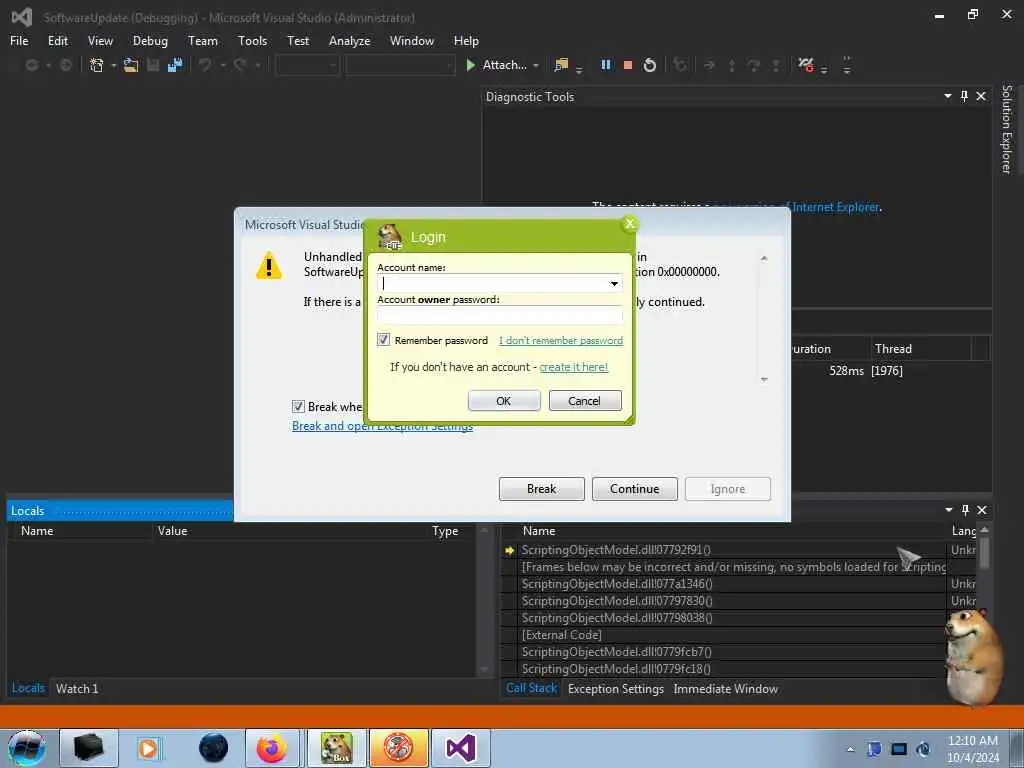1024x768 pixels.
Task: Follow the 'create it here!' account link
Action: point(573,367)
